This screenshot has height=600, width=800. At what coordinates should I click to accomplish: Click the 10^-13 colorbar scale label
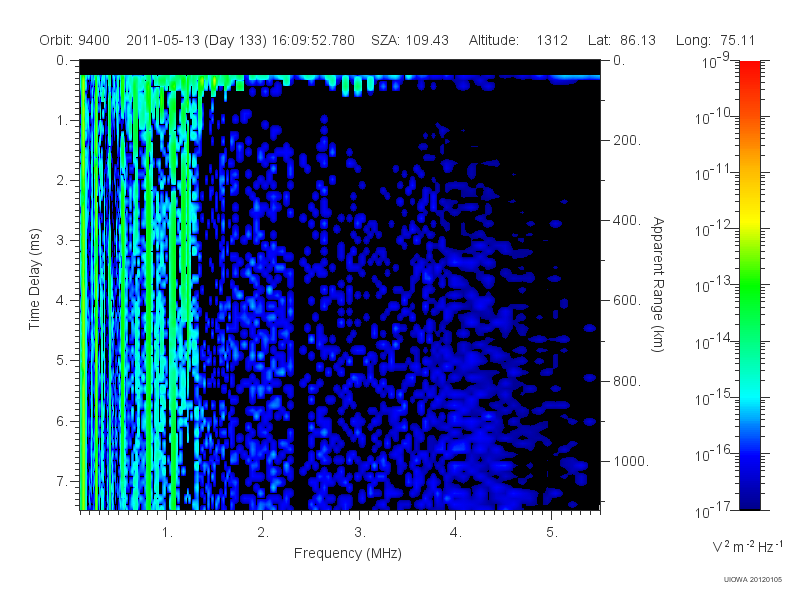[713, 285]
